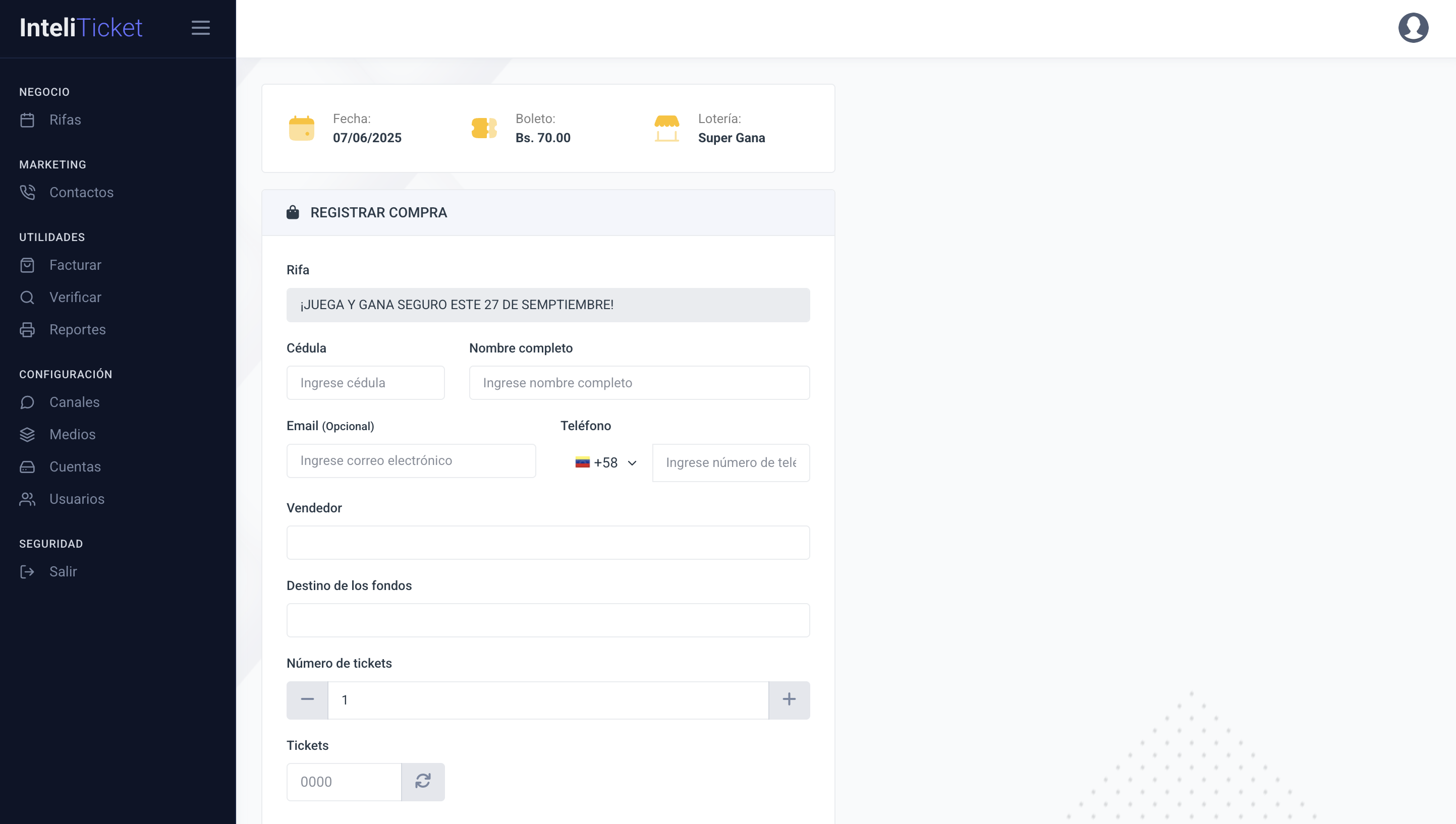1456x824 pixels.
Task: Open the Vendedor select field
Action: (547, 542)
